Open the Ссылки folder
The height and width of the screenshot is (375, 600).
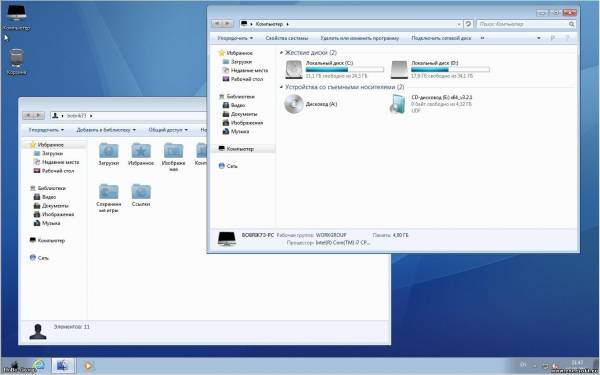141,191
